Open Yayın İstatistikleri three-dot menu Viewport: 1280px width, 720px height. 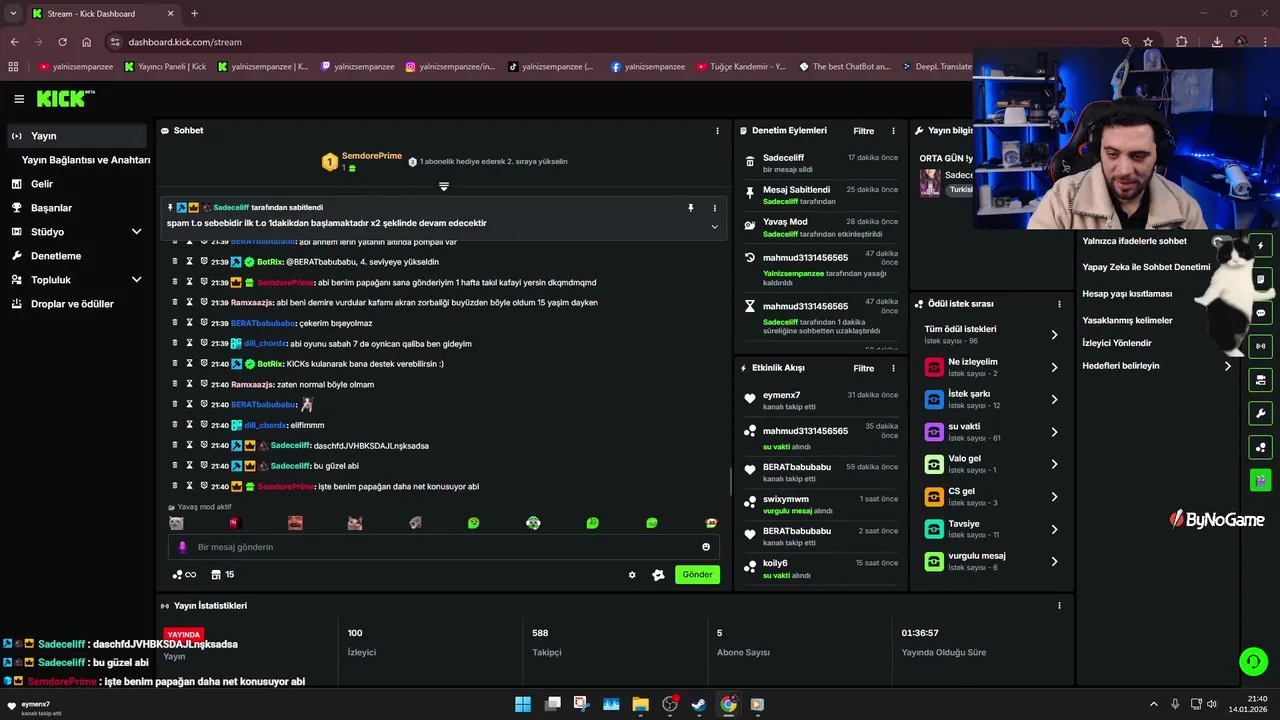pyautogui.click(x=1059, y=606)
